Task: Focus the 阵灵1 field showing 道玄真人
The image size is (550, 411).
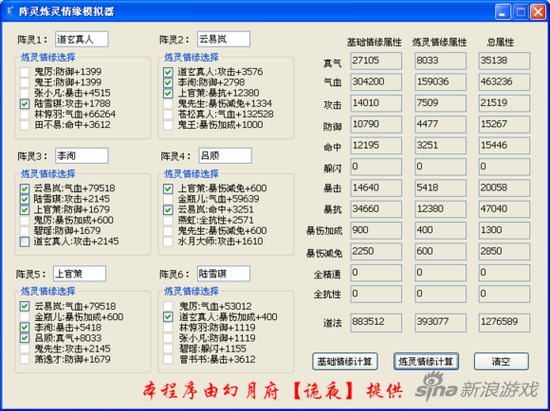Action: pyautogui.click(x=82, y=39)
